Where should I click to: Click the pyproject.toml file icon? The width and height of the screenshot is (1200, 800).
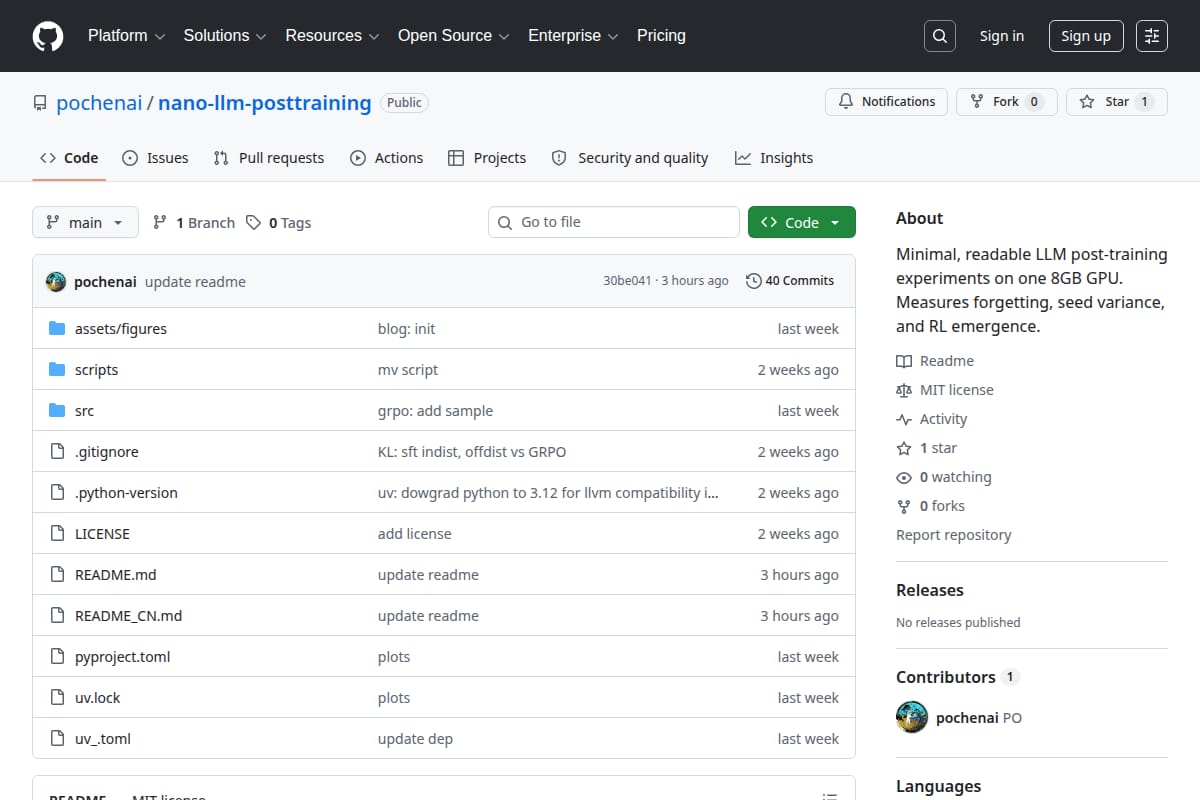57,657
